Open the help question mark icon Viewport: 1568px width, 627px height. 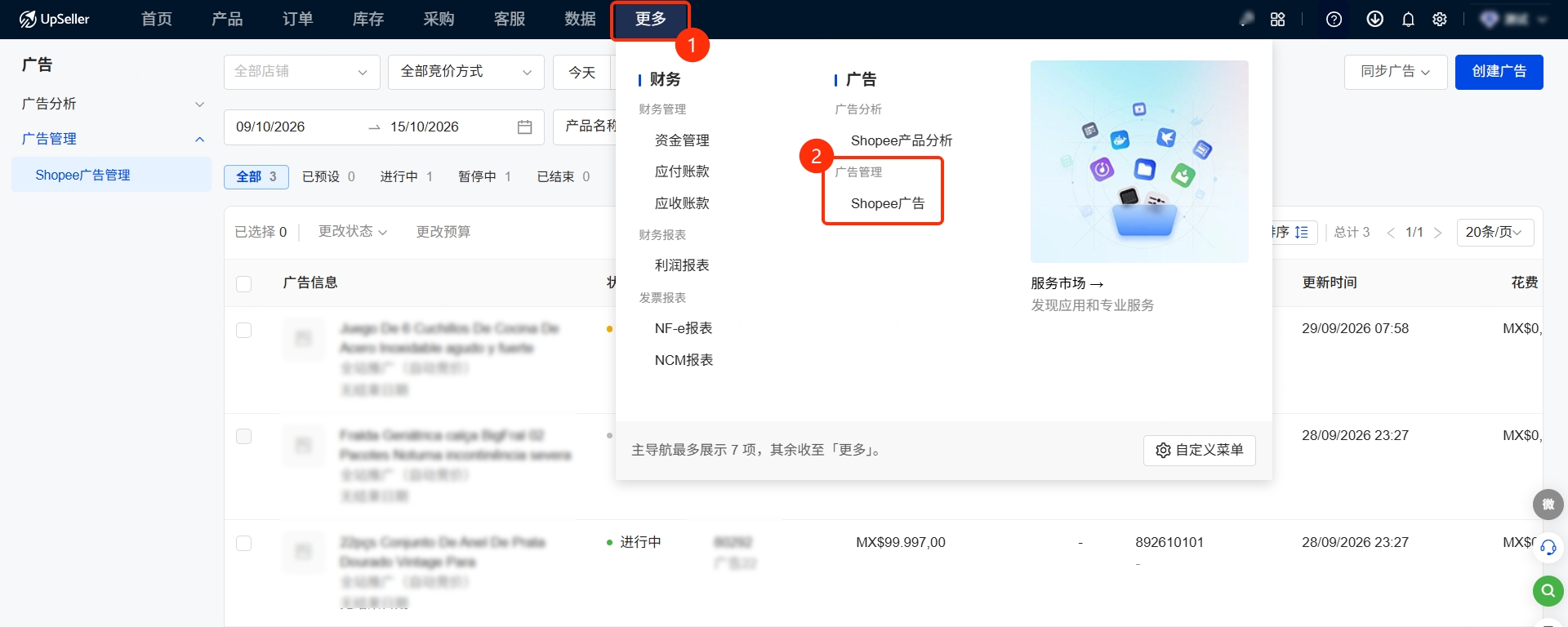click(x=1334, y=19)
